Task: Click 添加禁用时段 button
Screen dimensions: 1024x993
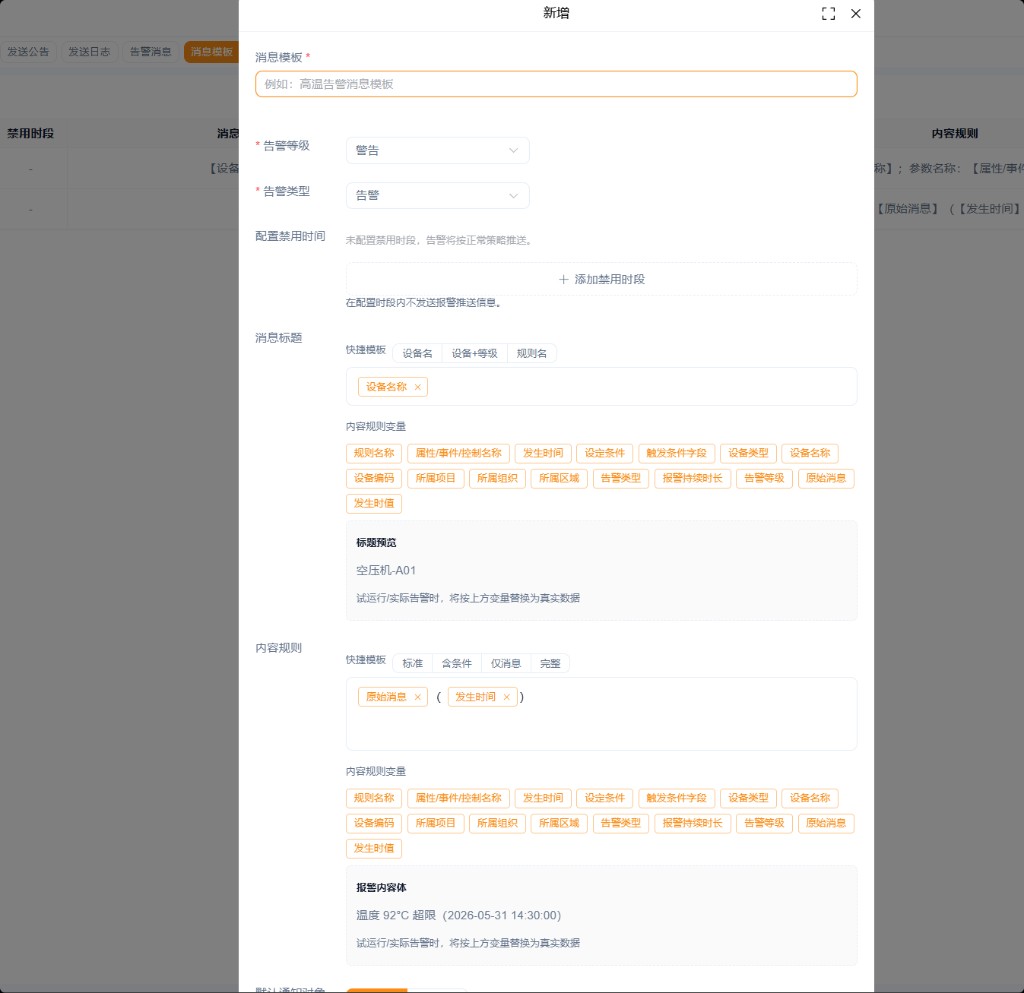Action: pyautogui.click(x=601, y=279)
